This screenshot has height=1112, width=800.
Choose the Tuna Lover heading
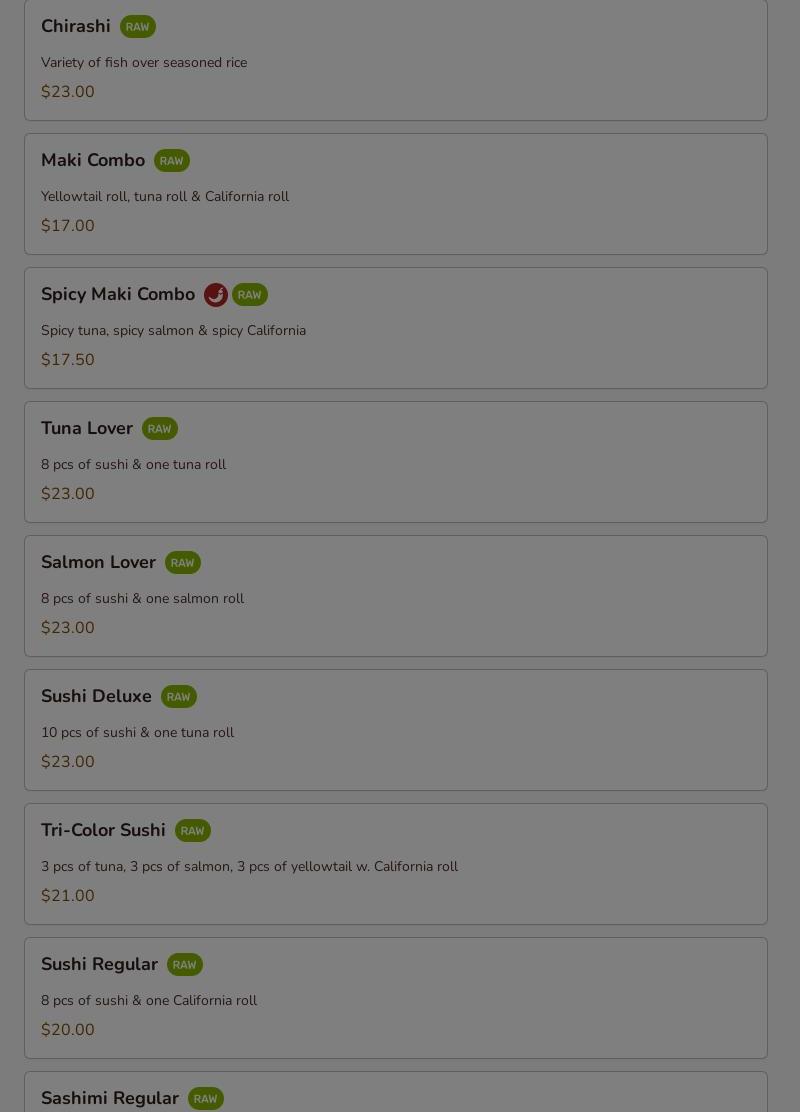[87, 428]
